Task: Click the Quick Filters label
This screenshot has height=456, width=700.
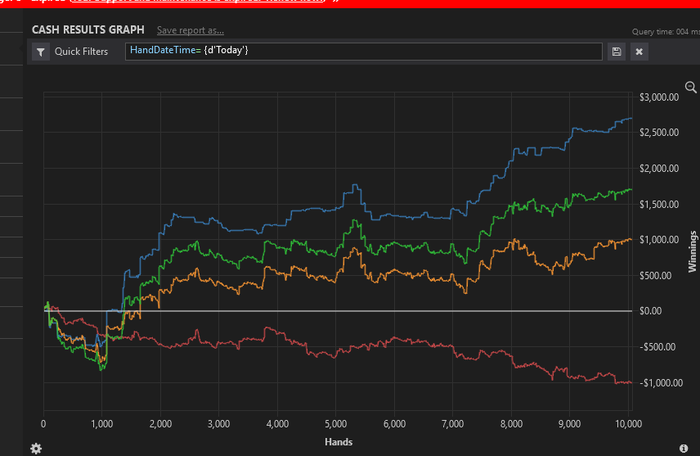Action: click(81, 51)
